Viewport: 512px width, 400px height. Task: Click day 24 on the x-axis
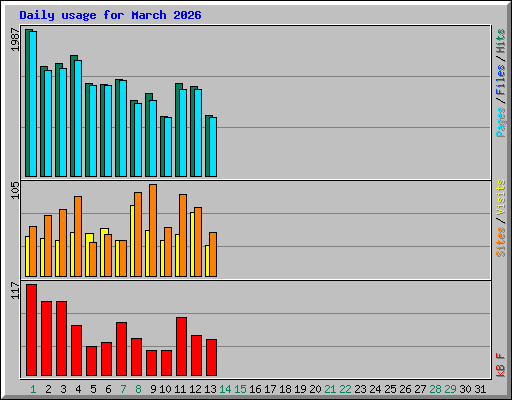click(375, 389)
